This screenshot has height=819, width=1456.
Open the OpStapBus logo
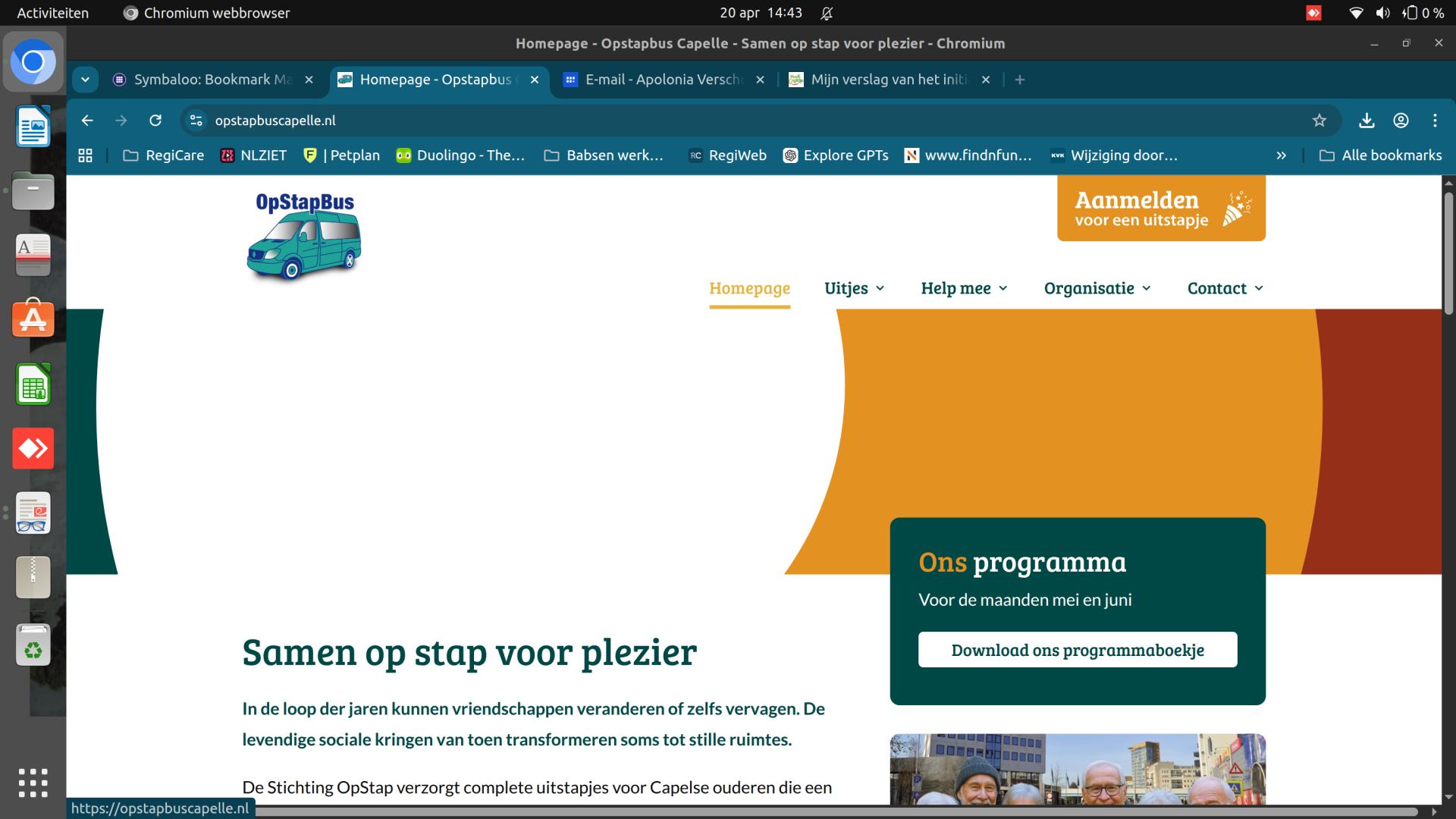(x=304, y=236)
